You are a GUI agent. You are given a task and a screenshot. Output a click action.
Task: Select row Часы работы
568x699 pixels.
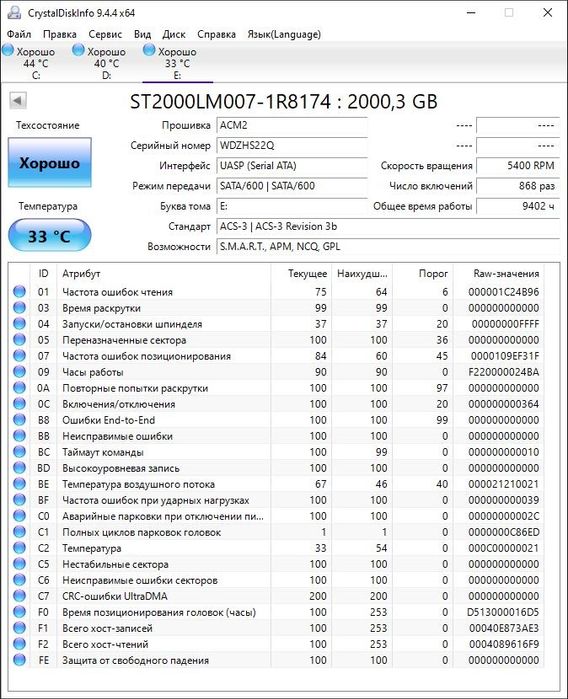coord(276,372)
